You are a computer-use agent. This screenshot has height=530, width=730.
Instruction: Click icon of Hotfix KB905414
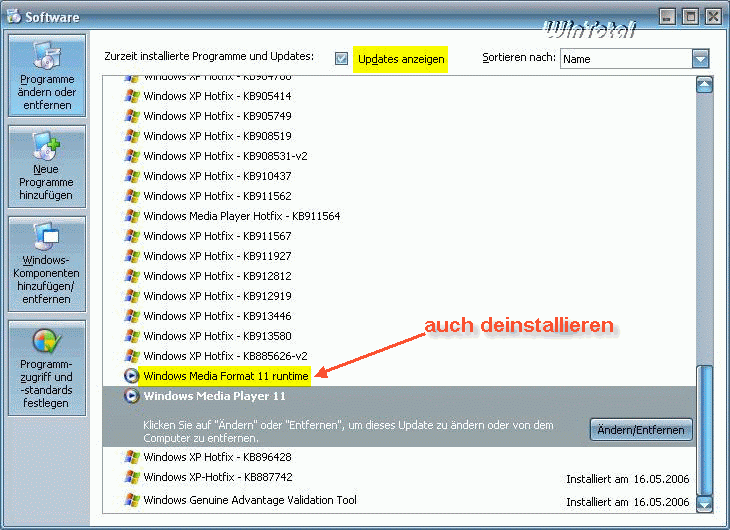[x=132, y=96]
